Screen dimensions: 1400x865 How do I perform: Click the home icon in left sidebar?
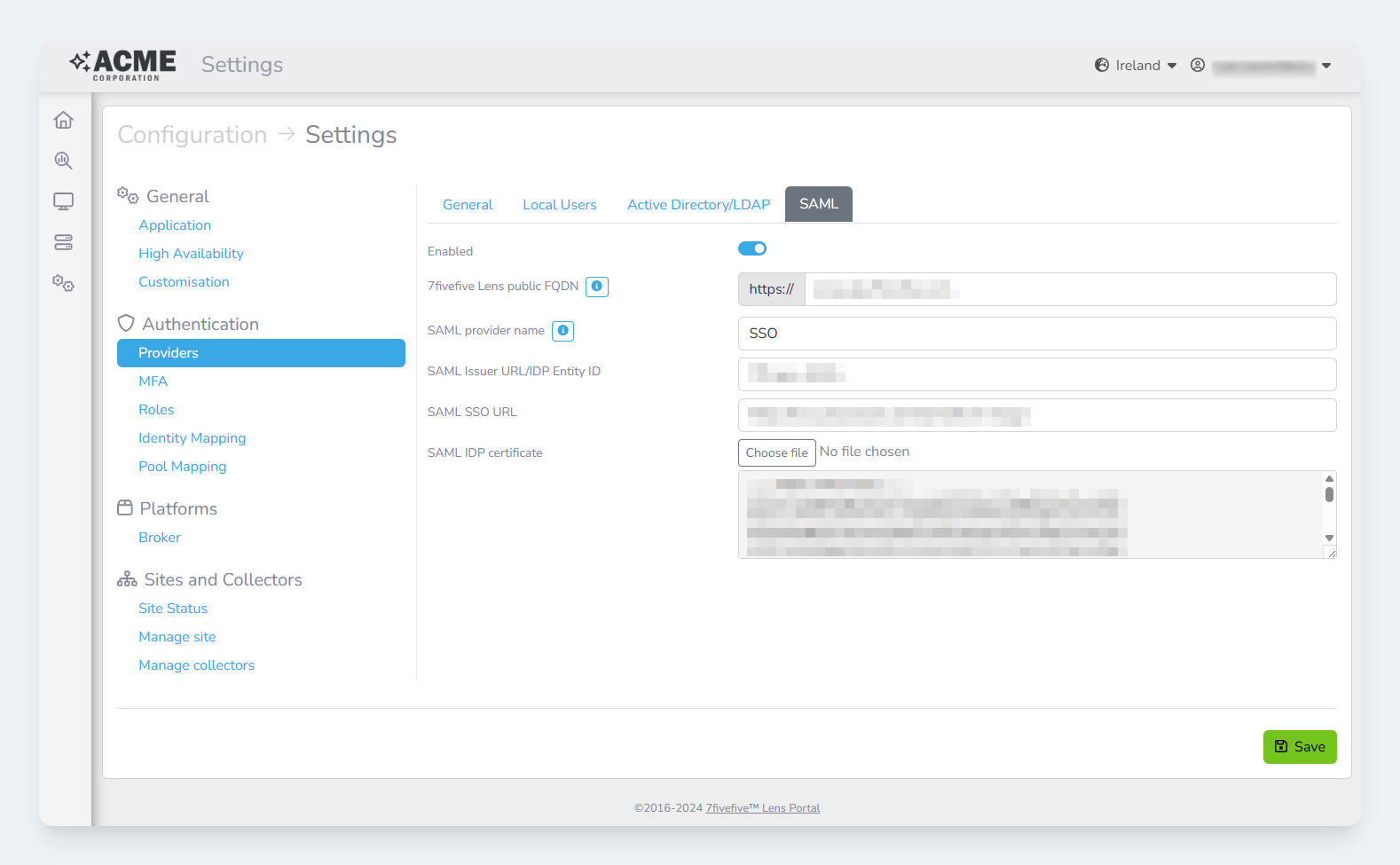[x=63, y=120]
